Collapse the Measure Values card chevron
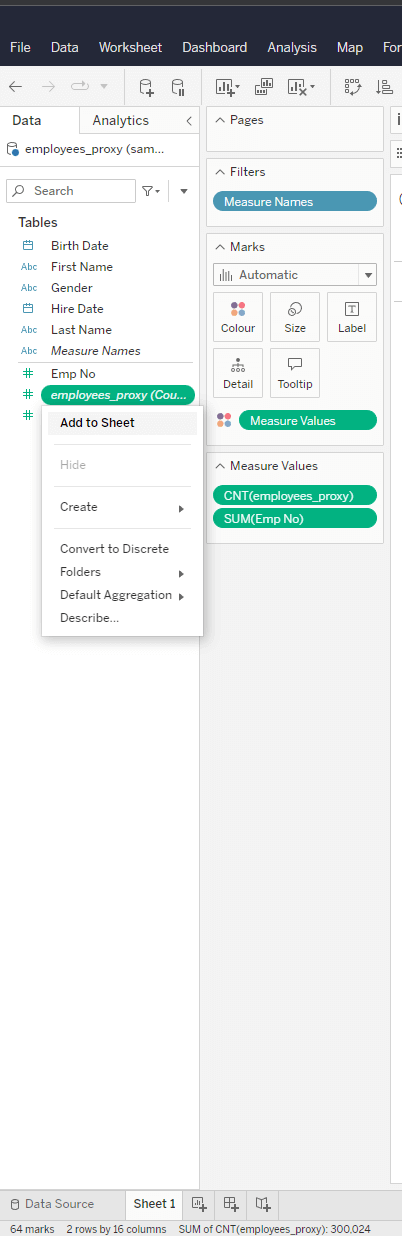This screenshot has height=1236, width=402. pos(218,466)
